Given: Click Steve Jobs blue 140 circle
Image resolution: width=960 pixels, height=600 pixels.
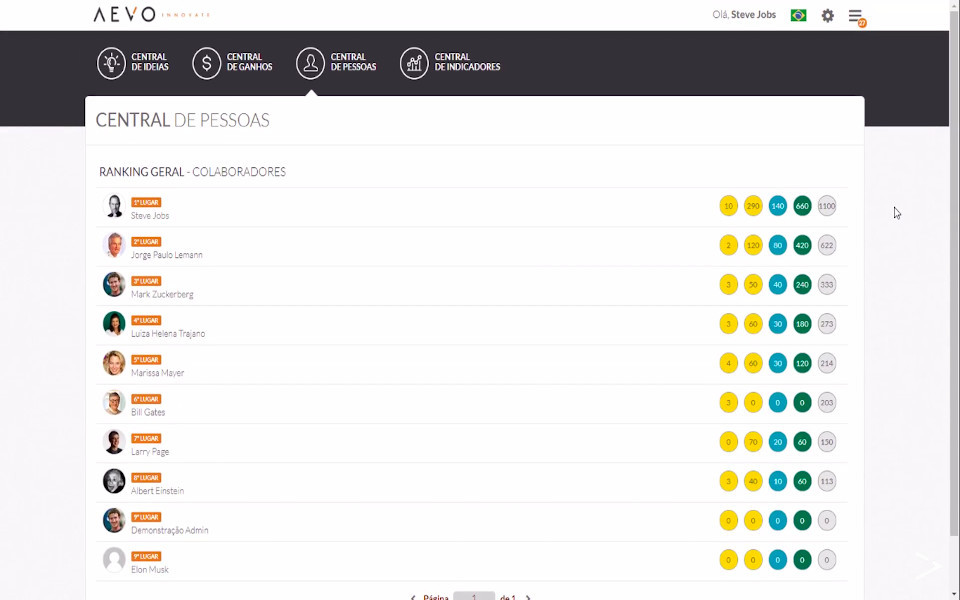Looking at the screenshot, I should coord(778,206).
